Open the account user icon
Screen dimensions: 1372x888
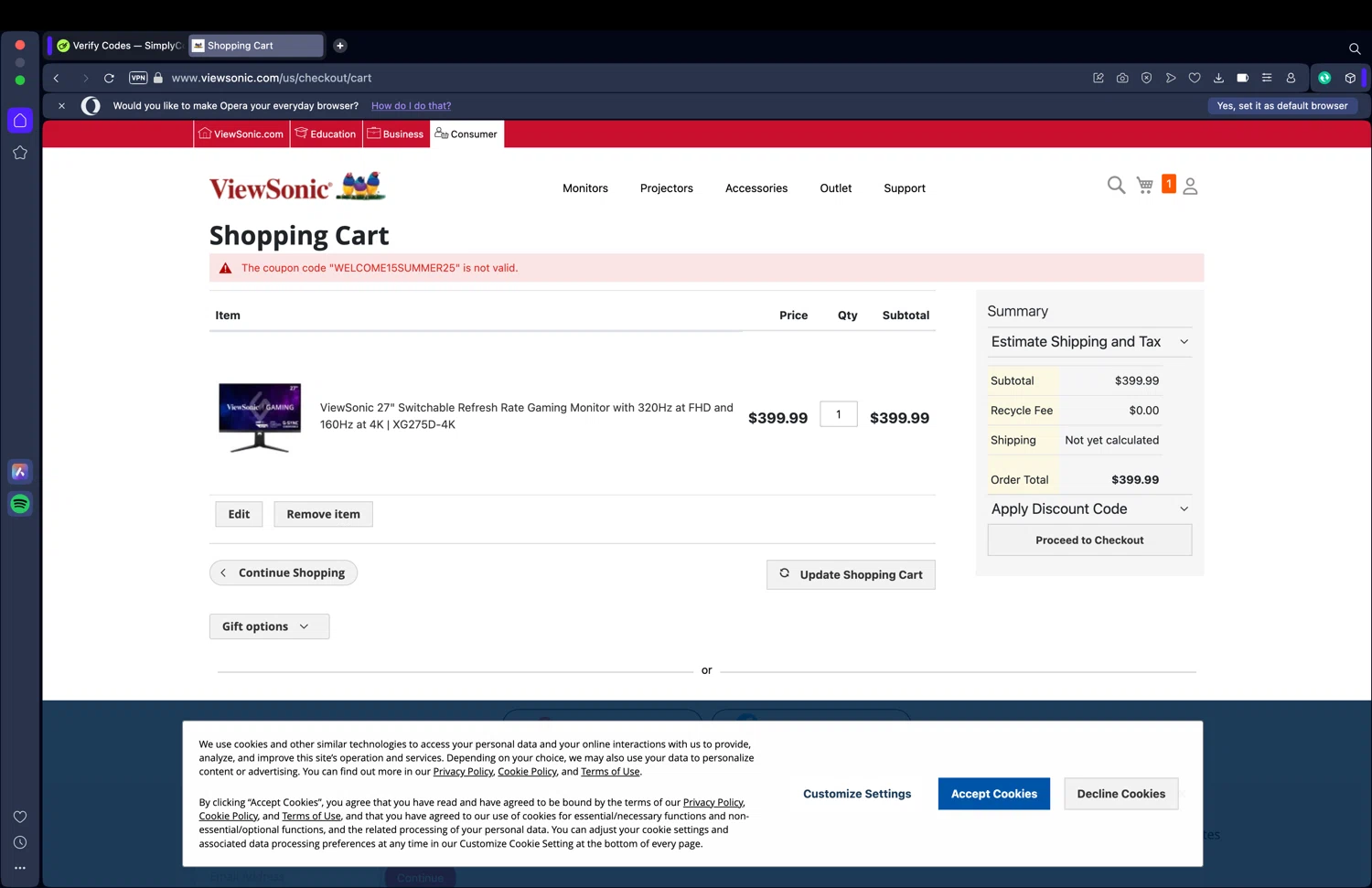1190,186
